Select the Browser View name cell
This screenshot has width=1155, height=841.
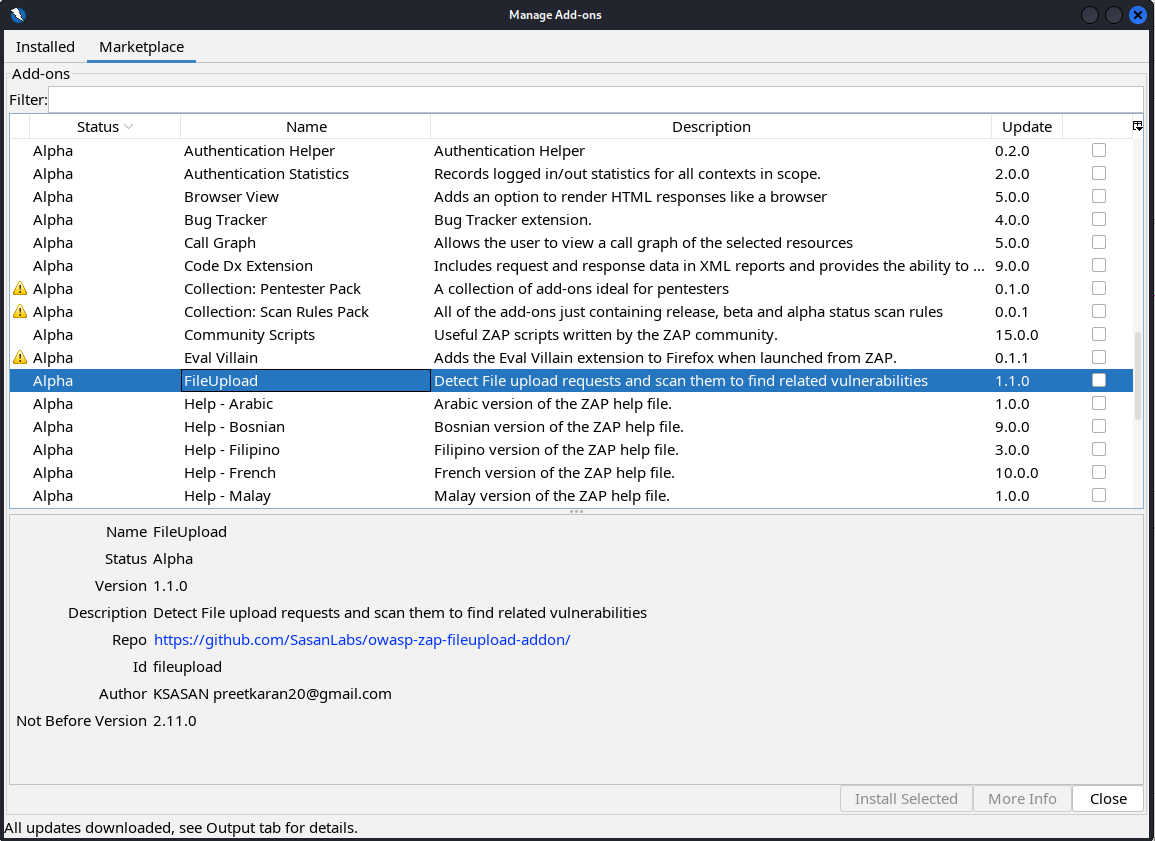[306, 197]
